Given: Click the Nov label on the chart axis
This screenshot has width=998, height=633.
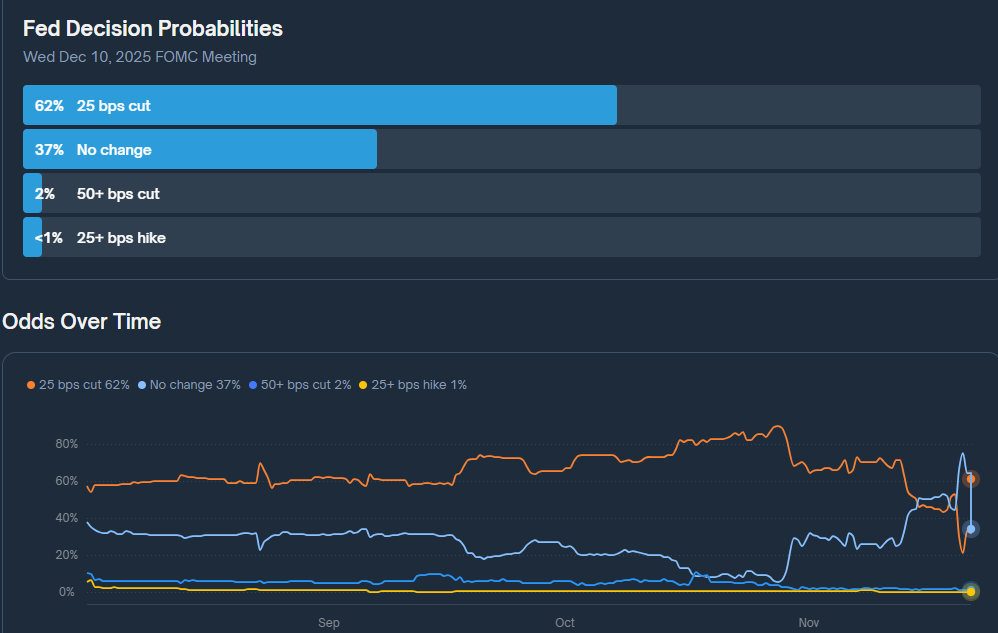Looking at the screenshot, I should (808, 622).
